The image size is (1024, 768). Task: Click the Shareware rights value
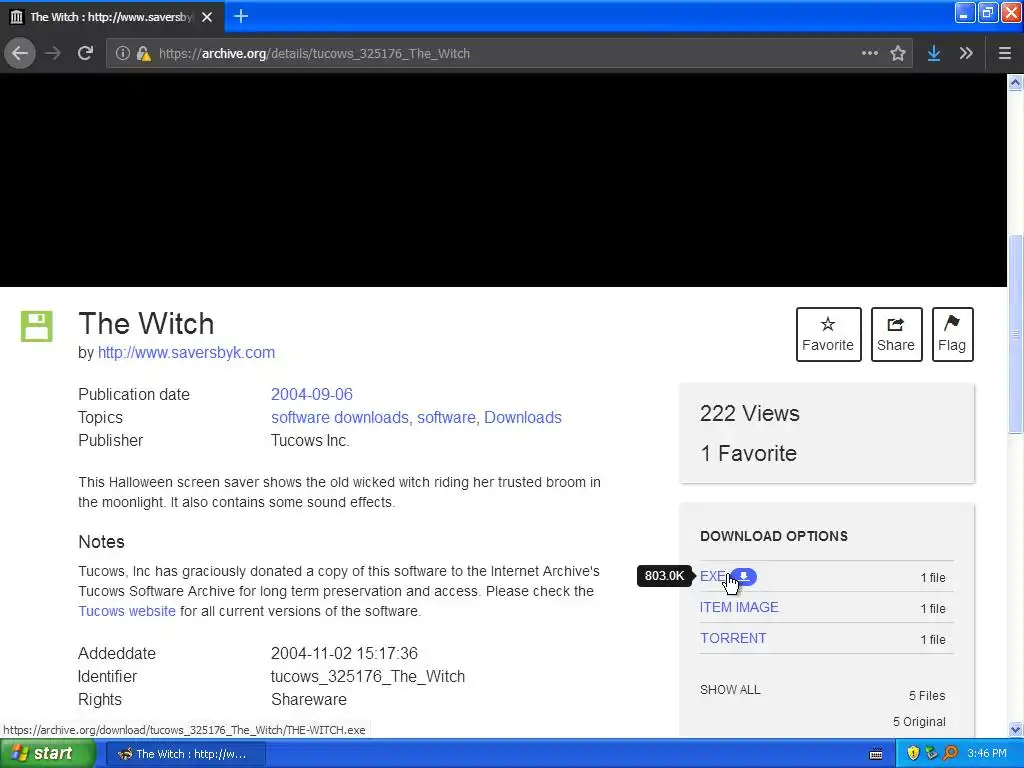pyautogui.click(x=309, y=699)
